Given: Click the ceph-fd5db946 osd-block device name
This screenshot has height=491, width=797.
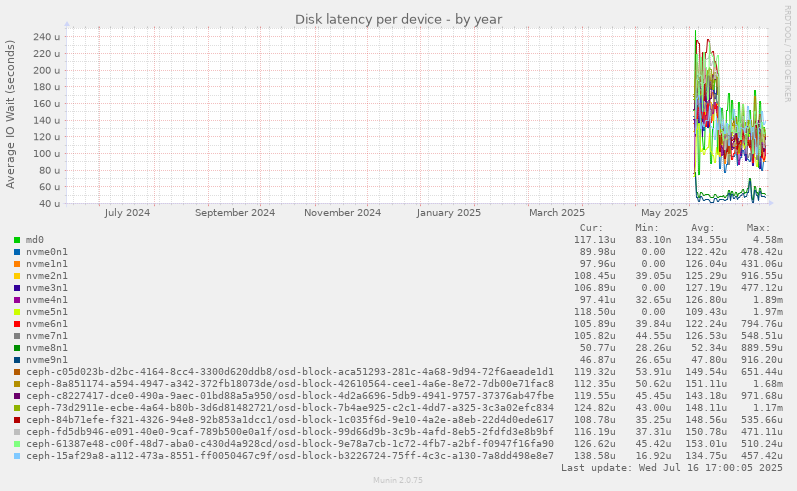Looking at the screenshot, I should [x=290, y=432].
